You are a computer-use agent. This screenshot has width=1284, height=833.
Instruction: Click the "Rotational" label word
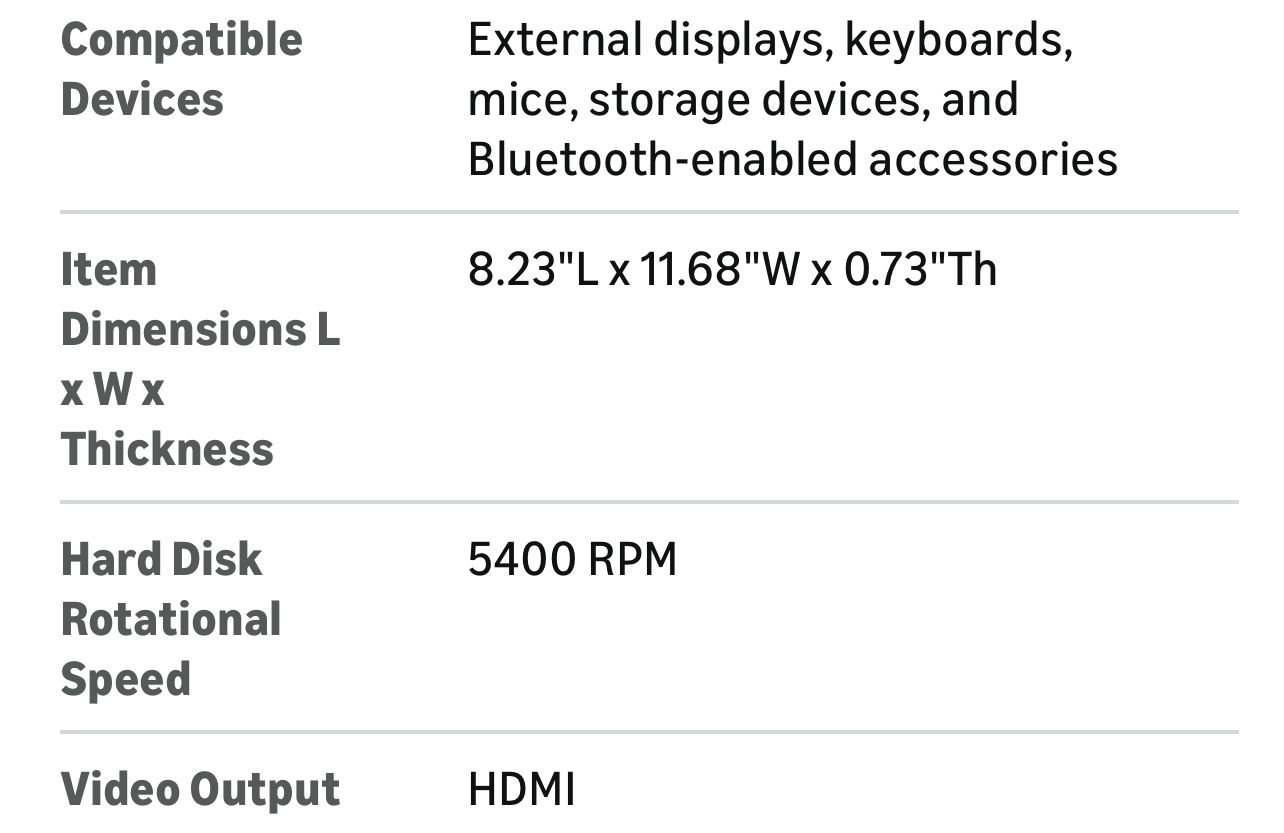coord(171,620)
